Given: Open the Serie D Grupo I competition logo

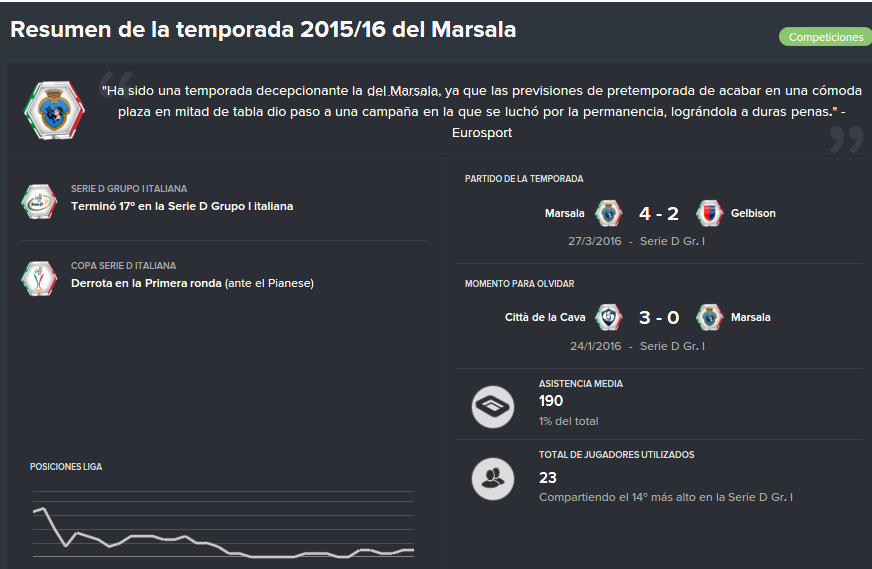Looking at the screenshot, I should (39, 201).
